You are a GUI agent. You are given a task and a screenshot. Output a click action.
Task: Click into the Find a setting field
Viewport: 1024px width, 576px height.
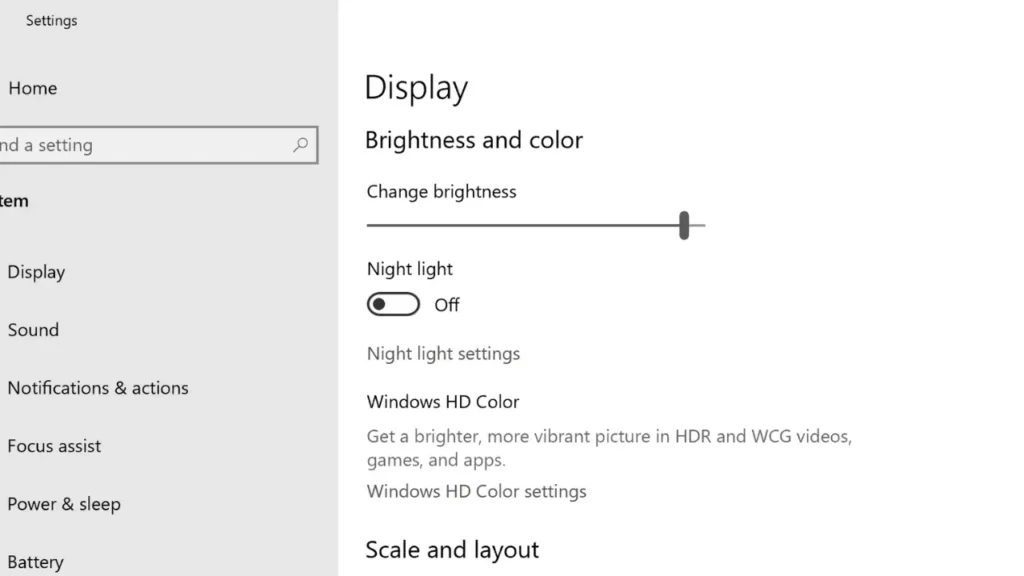140,145
